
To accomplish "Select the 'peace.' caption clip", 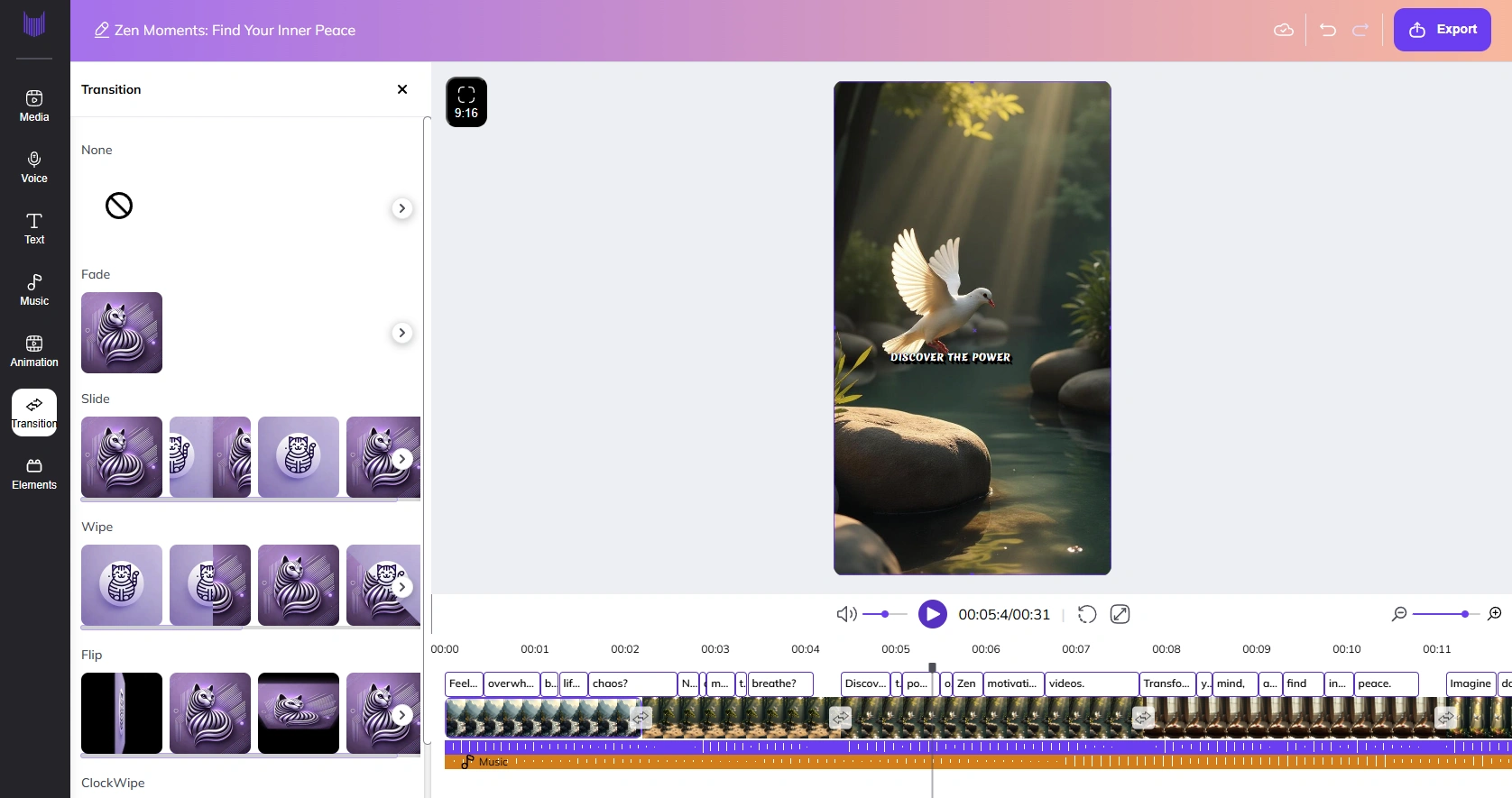I will (x=1387, y=683).
